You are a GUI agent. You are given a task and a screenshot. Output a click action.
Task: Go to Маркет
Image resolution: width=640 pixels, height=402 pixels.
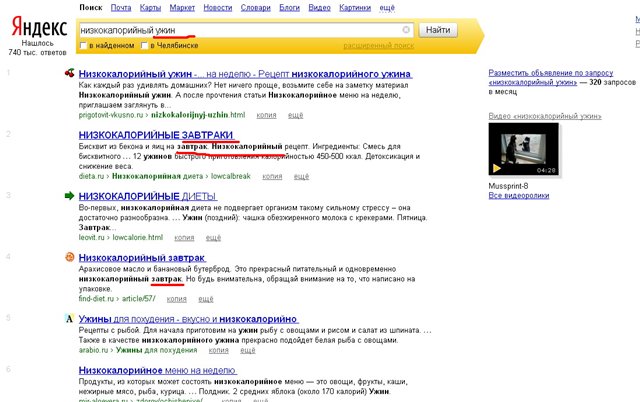(x=182, y=7)
